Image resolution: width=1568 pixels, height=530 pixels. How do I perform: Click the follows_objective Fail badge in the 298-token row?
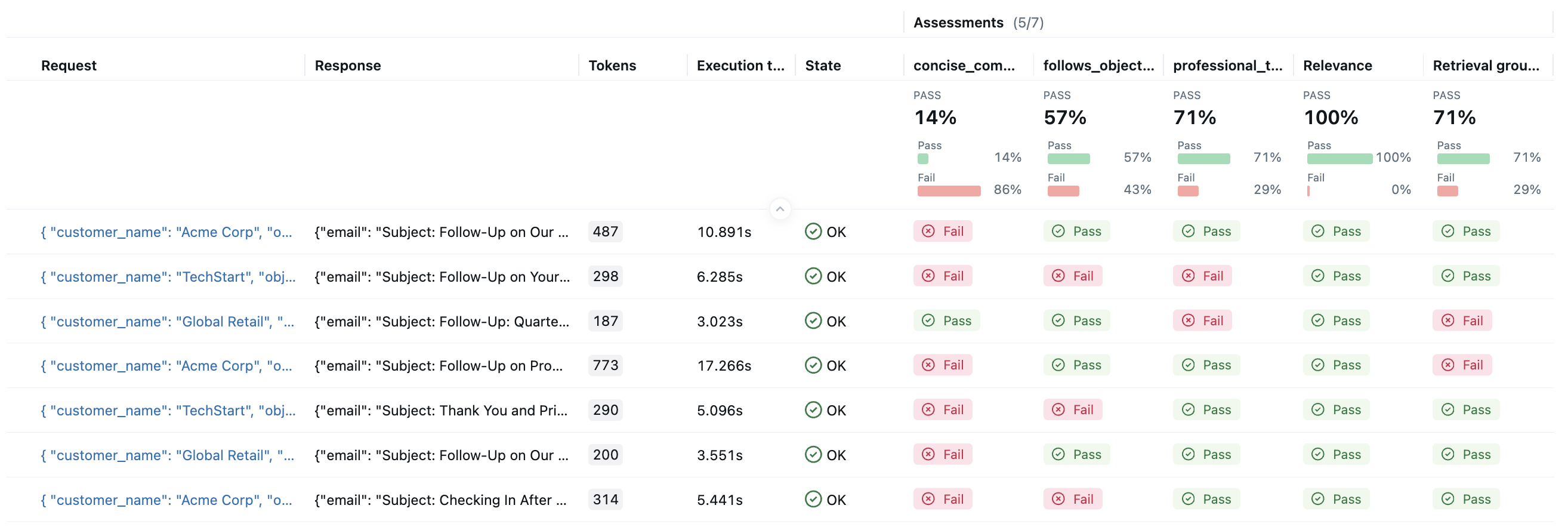click(x=1073, y=276)
